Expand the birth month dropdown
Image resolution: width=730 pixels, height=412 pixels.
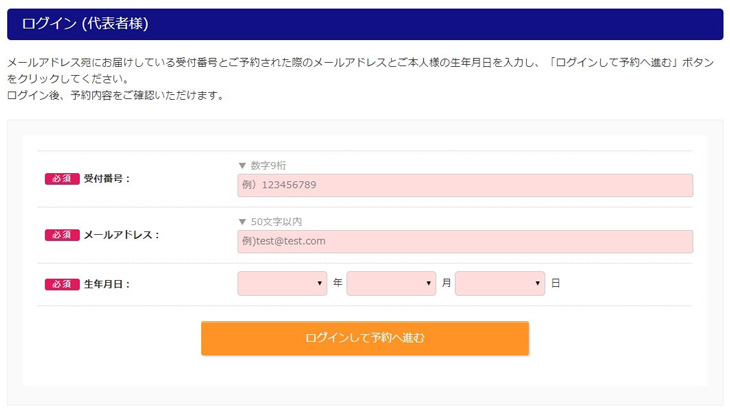tap(391, 284)
